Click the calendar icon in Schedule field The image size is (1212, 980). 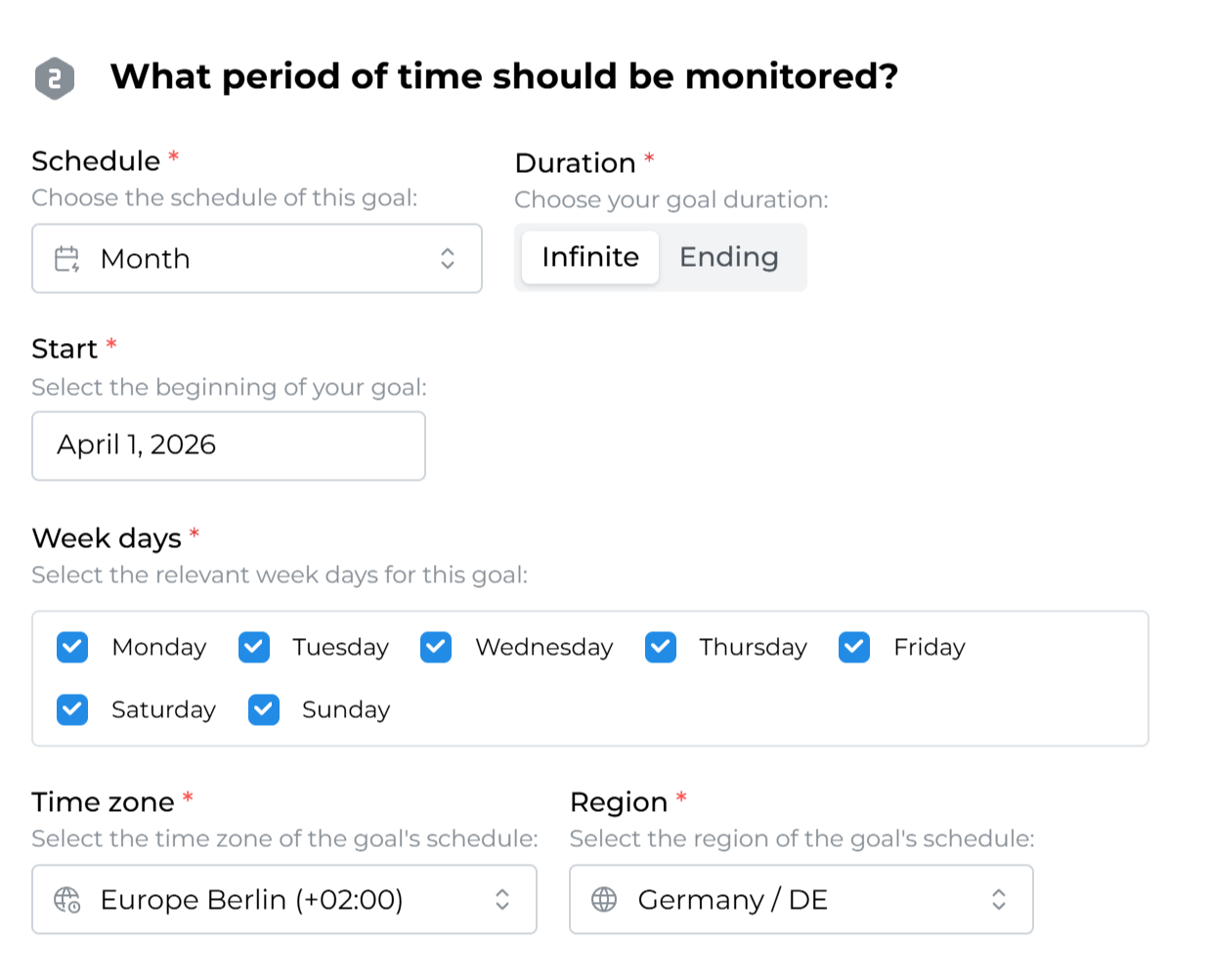click(67, 259)
